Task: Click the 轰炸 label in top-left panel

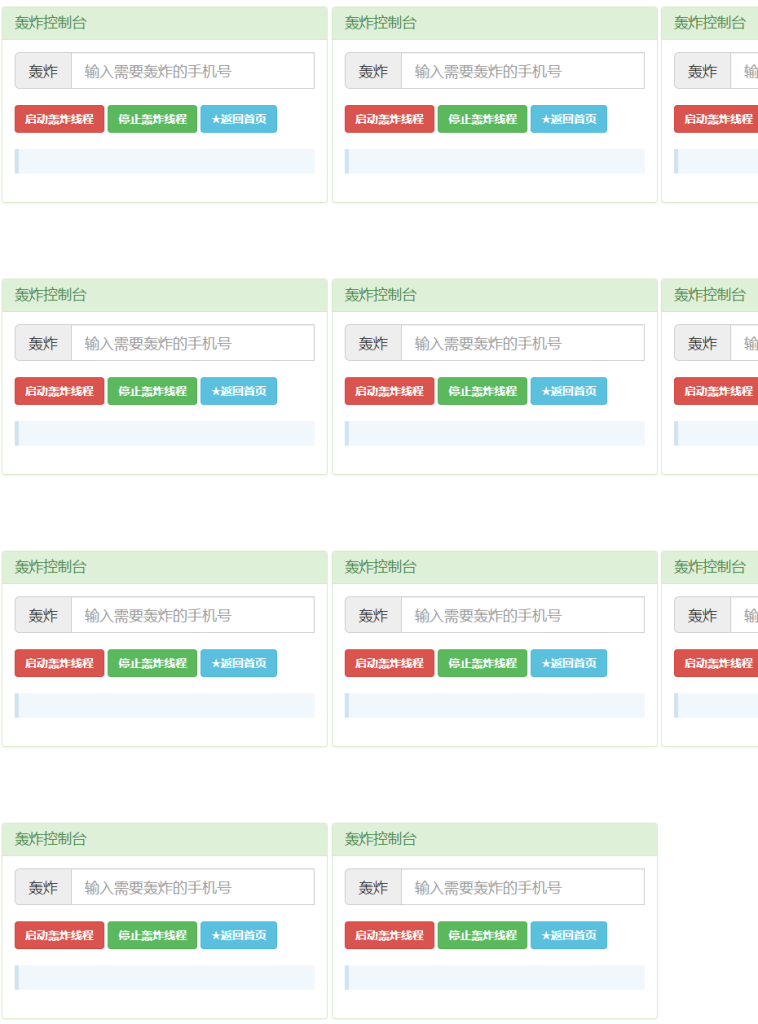Action: pyautogui.click(x=43, y=71)
